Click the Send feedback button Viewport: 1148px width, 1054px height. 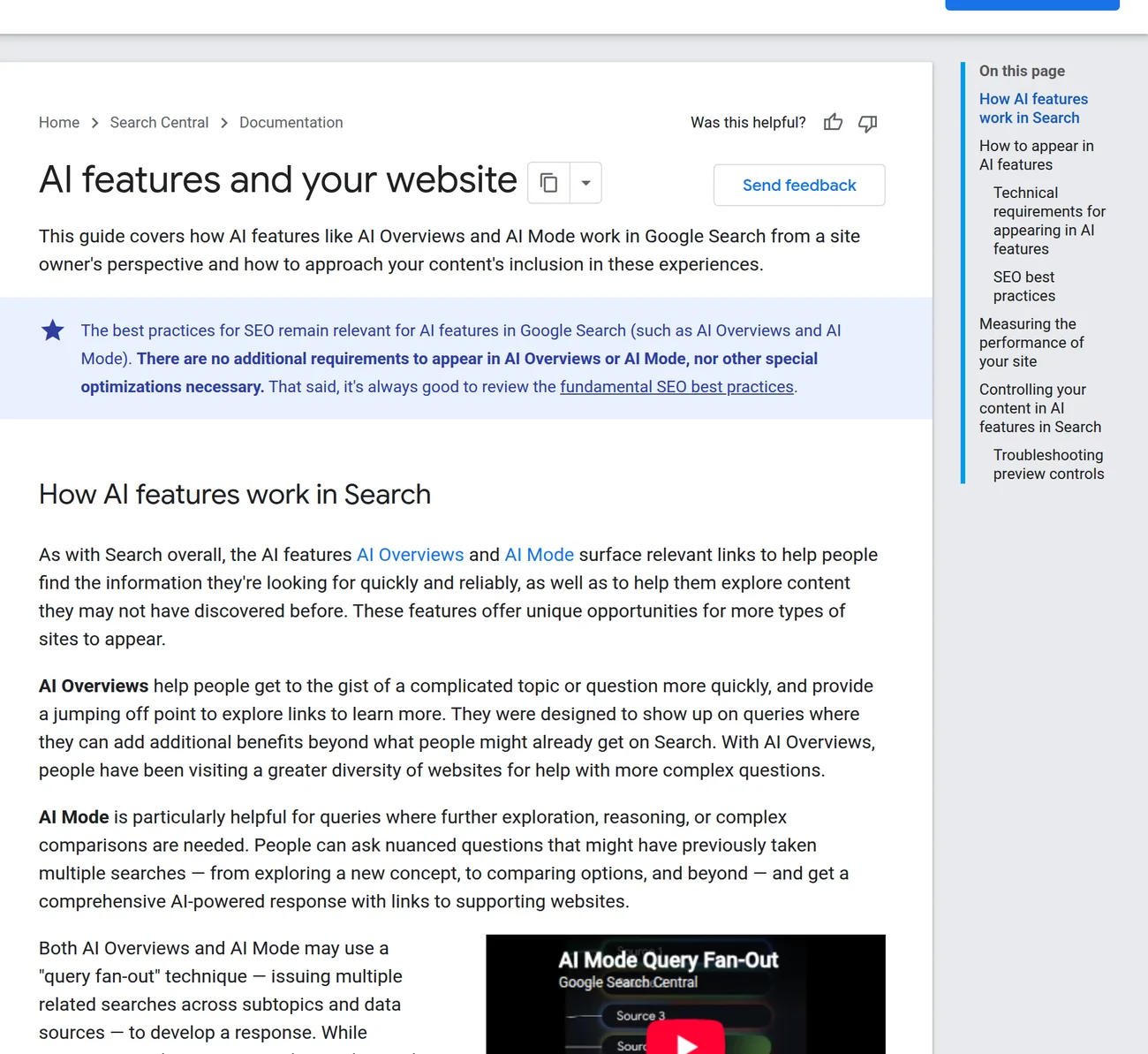point(799,186)
